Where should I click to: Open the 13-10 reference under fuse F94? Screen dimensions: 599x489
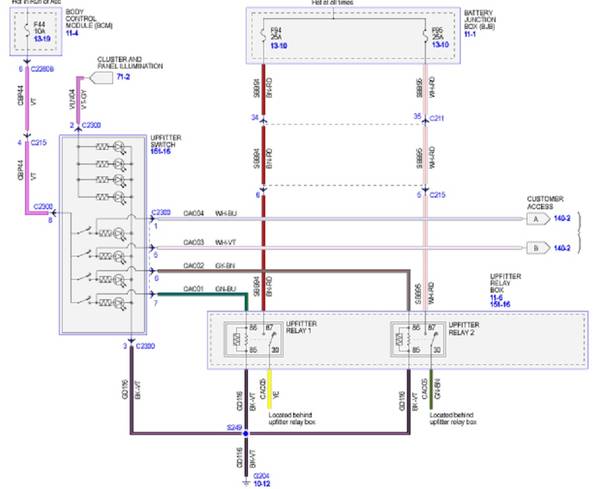click(x=279, y=46)
